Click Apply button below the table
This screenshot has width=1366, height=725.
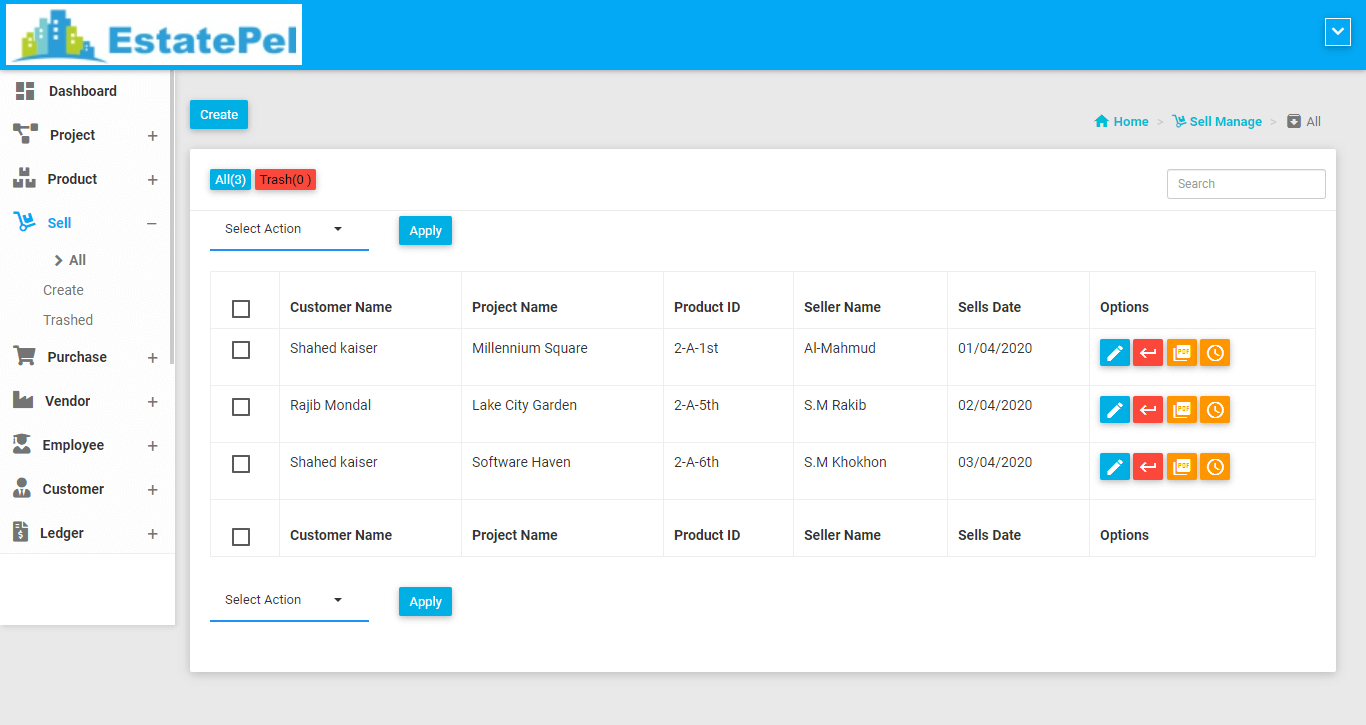[425, 601]
